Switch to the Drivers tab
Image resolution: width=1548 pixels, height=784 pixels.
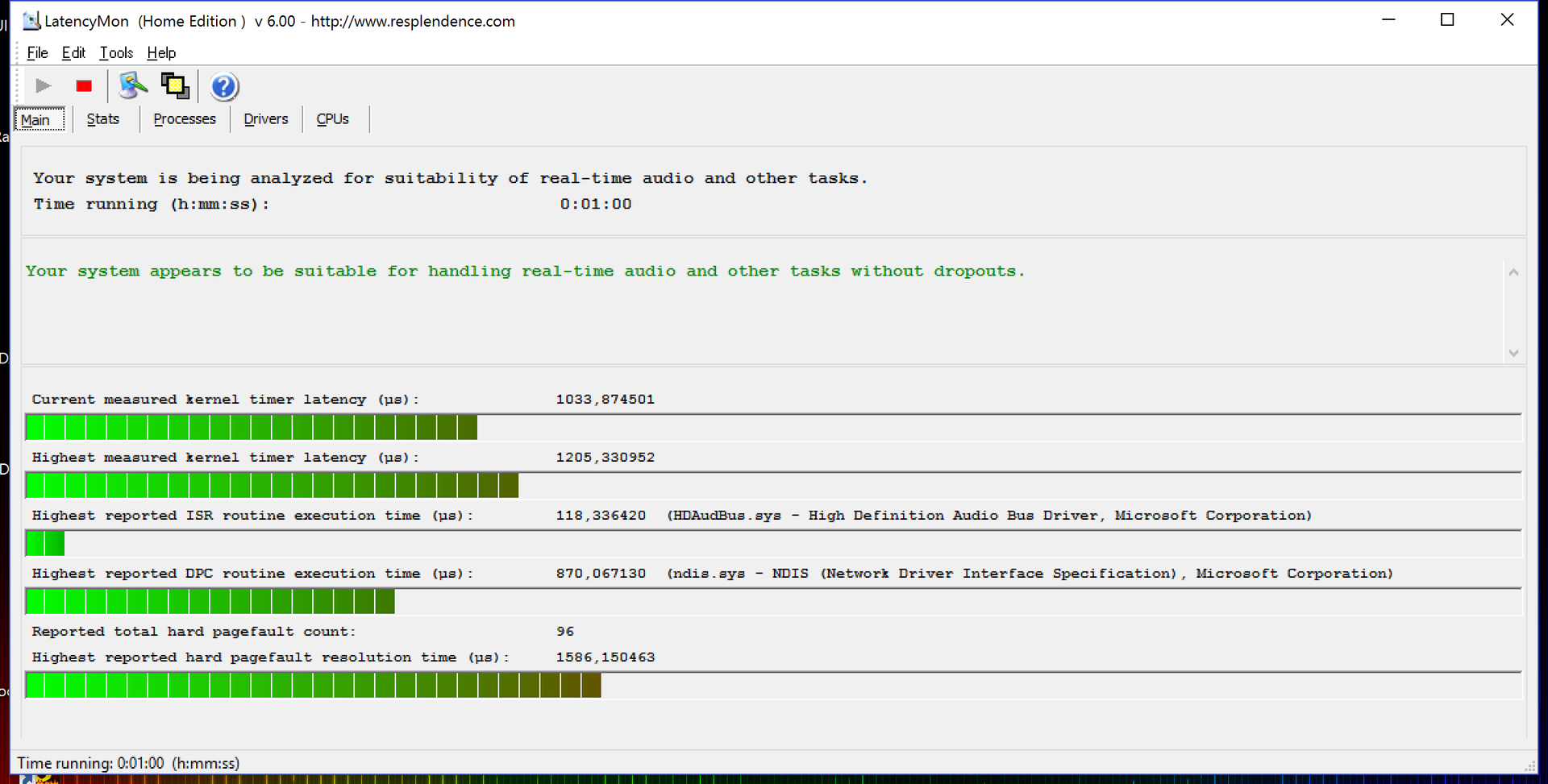tap(266, 119)
